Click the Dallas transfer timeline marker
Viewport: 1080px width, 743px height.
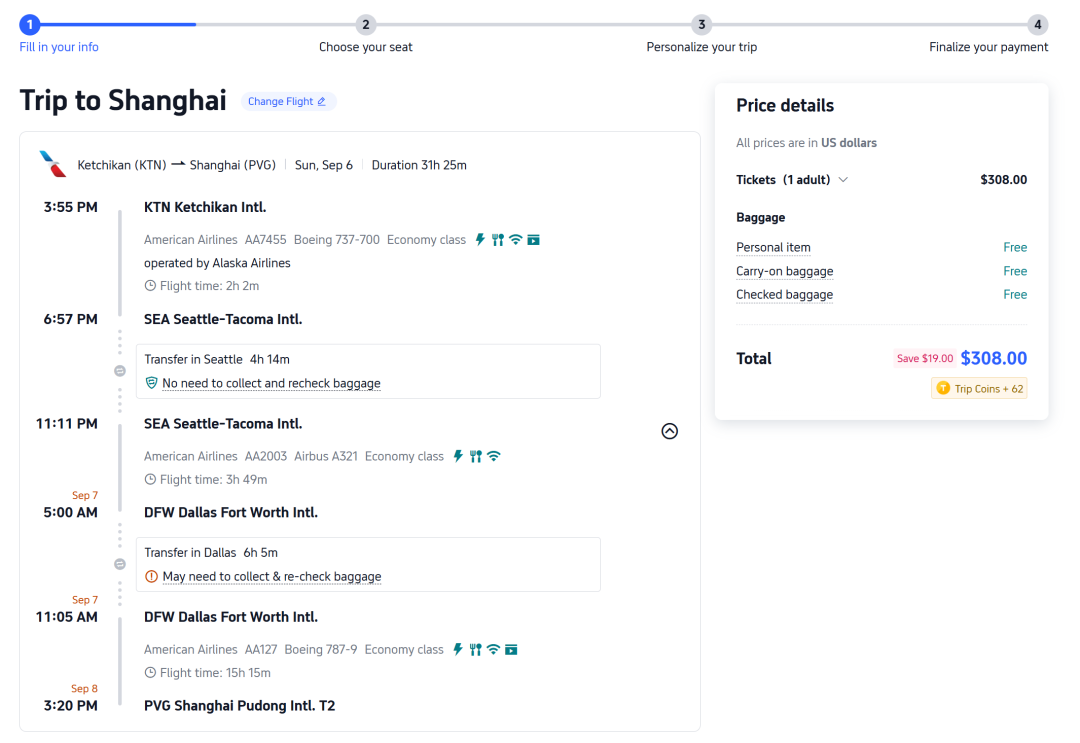pos(120,565)
